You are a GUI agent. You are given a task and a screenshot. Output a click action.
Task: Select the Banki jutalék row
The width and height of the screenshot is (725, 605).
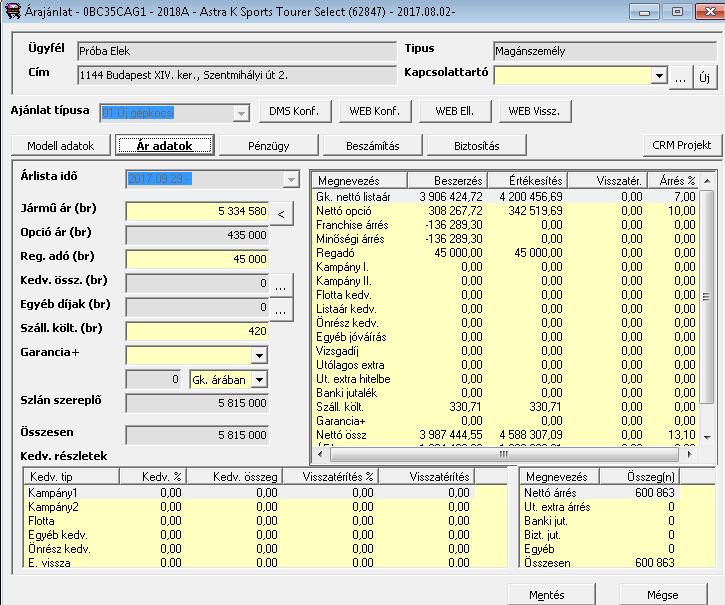click(x=506, y=393)
